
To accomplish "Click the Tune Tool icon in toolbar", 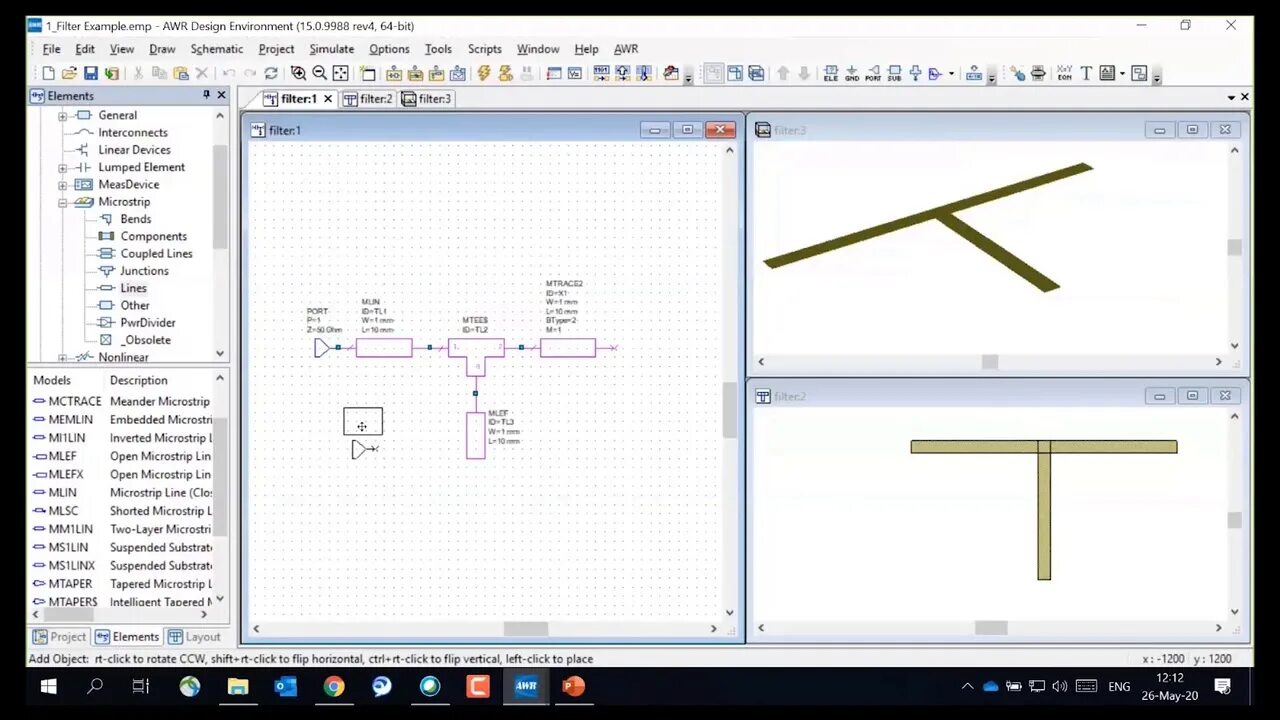I will click(1017, 73).
